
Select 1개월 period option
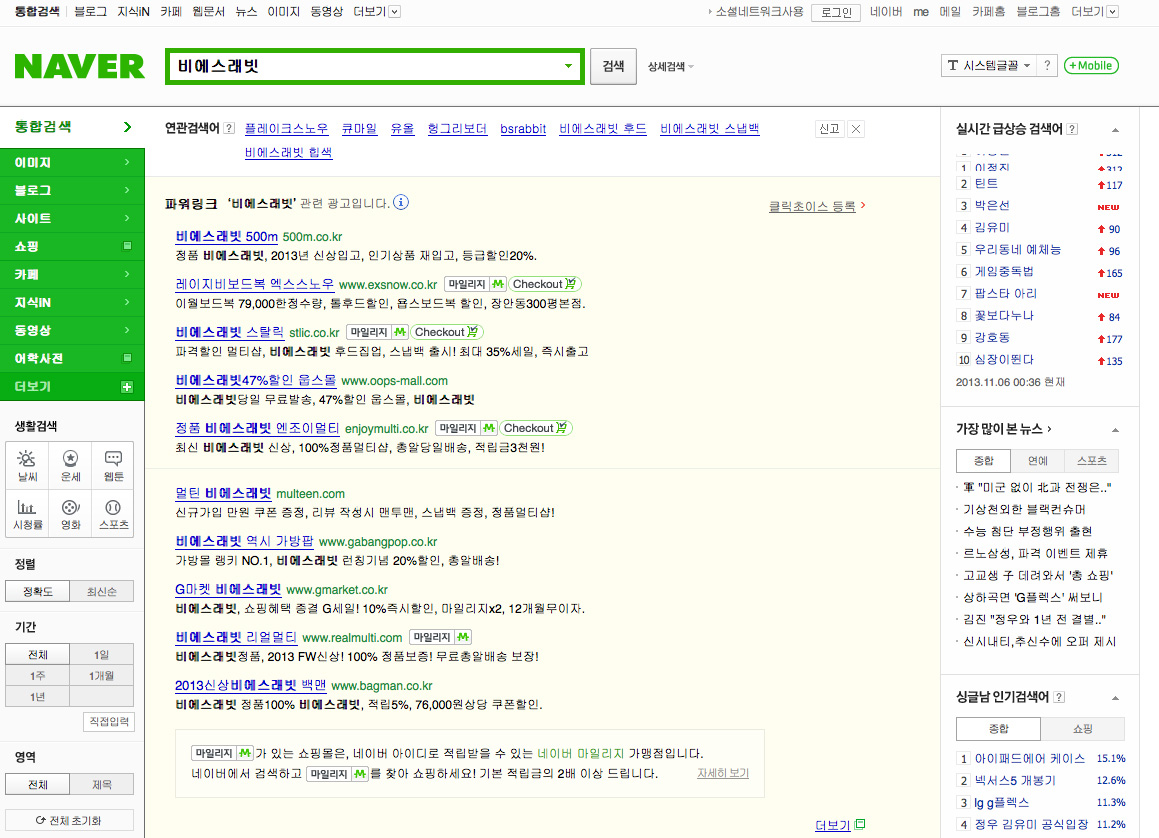click(x=102, y=675)
